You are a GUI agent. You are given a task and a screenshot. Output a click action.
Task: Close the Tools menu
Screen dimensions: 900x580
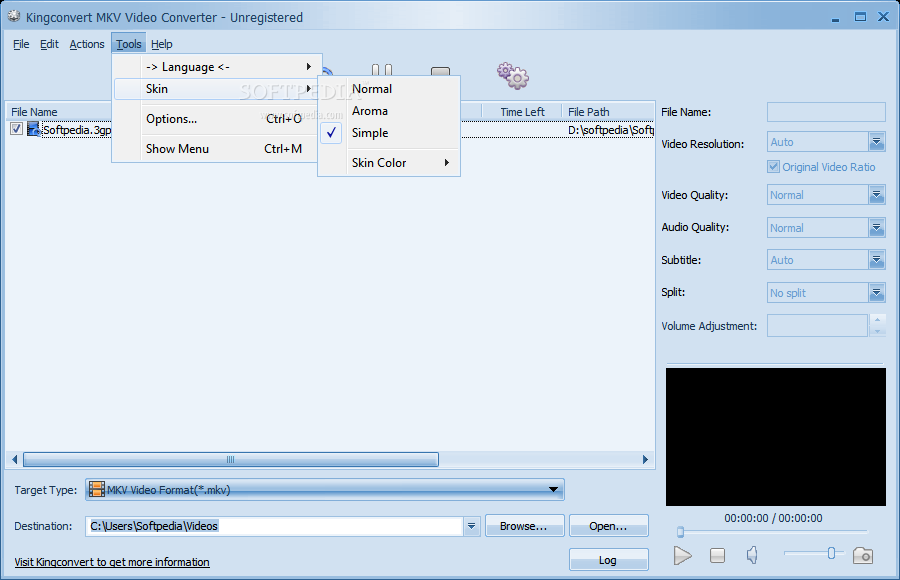click(129, 44)
